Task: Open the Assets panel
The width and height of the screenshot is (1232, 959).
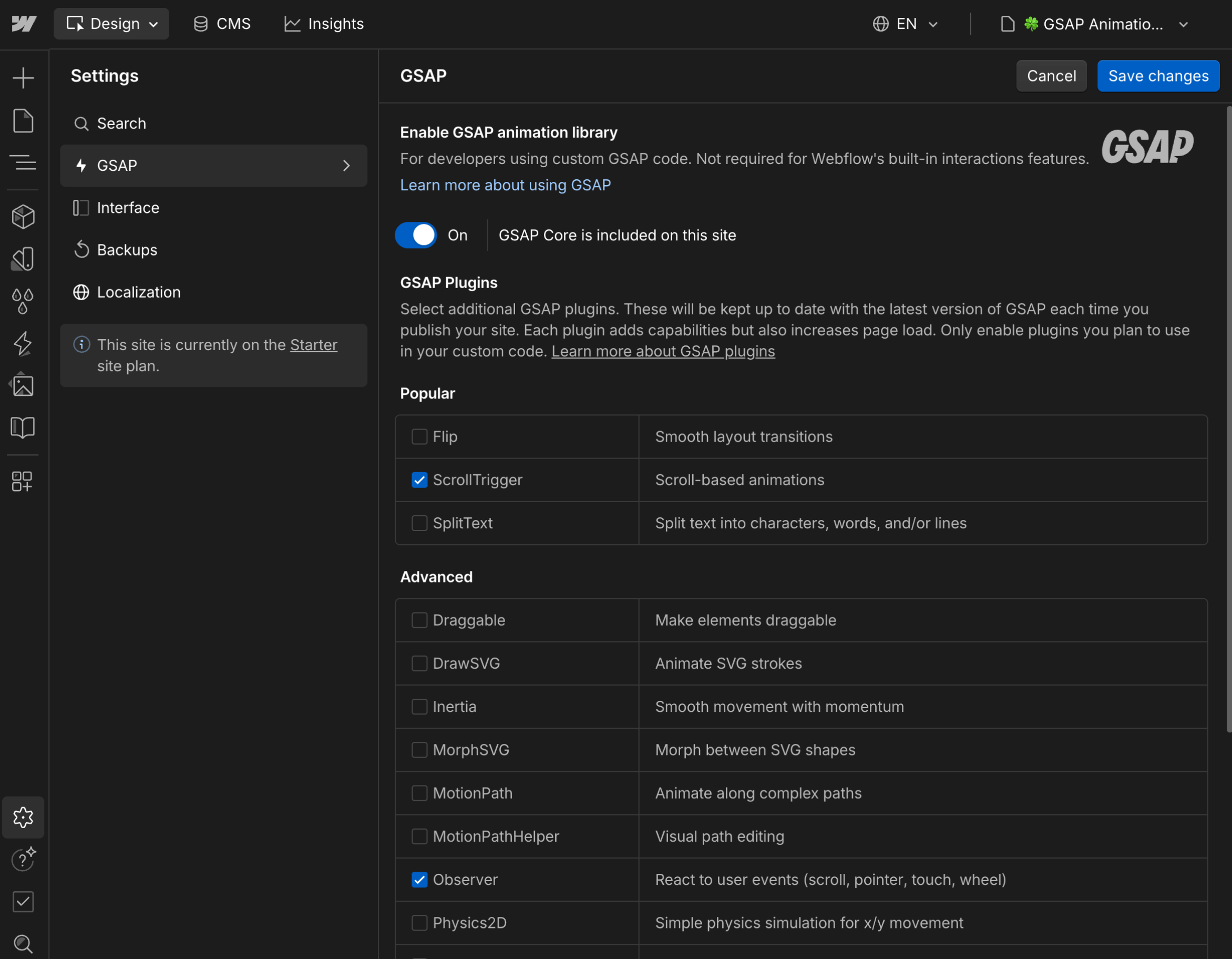Action: 23,385
